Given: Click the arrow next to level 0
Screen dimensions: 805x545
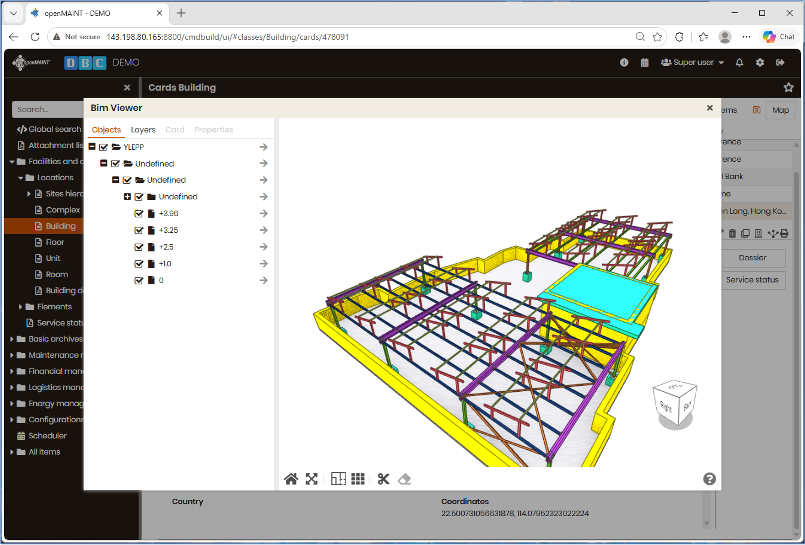Looking at the screenshot, I should (x=263, y=281).
